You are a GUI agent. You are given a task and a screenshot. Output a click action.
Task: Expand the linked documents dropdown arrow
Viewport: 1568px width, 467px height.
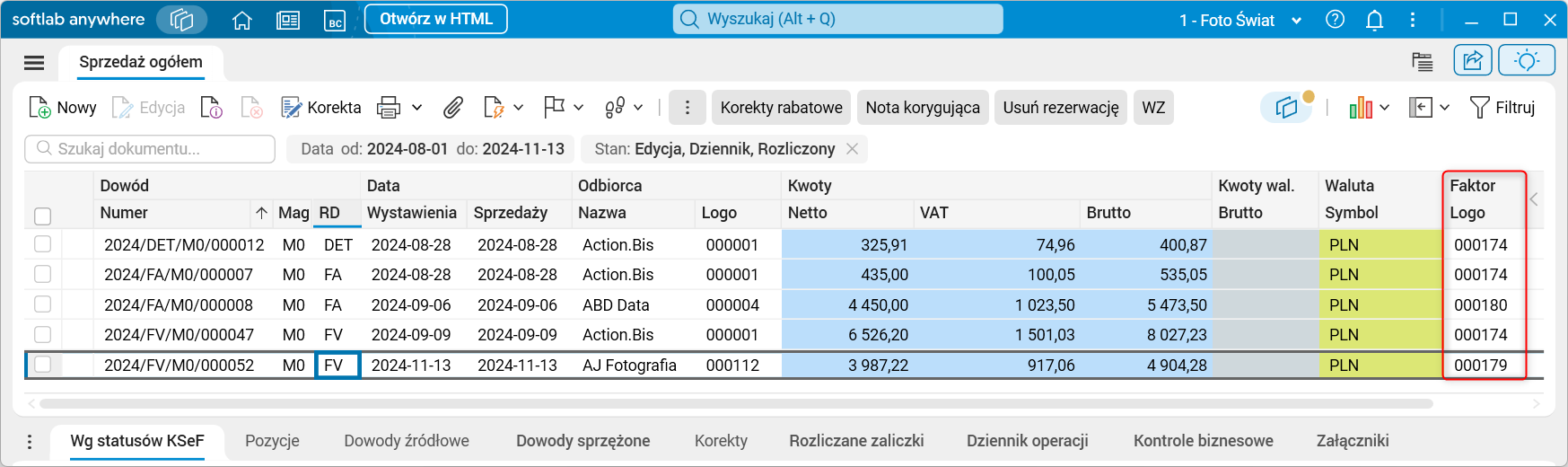638,108
